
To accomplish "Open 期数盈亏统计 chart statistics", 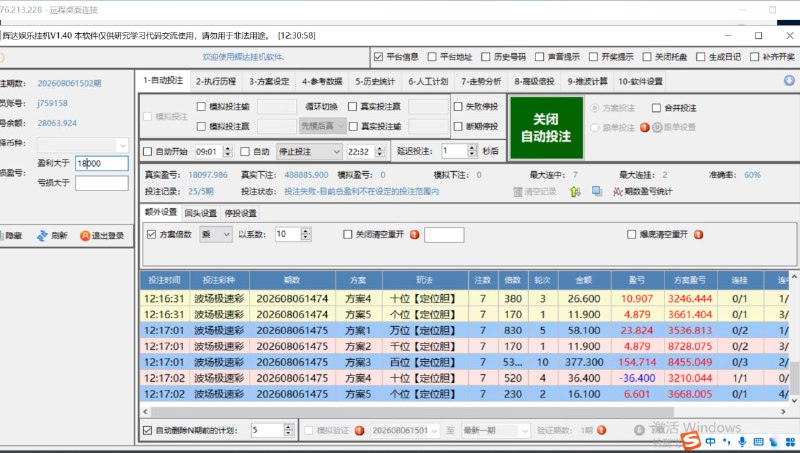I will (642, 192).
